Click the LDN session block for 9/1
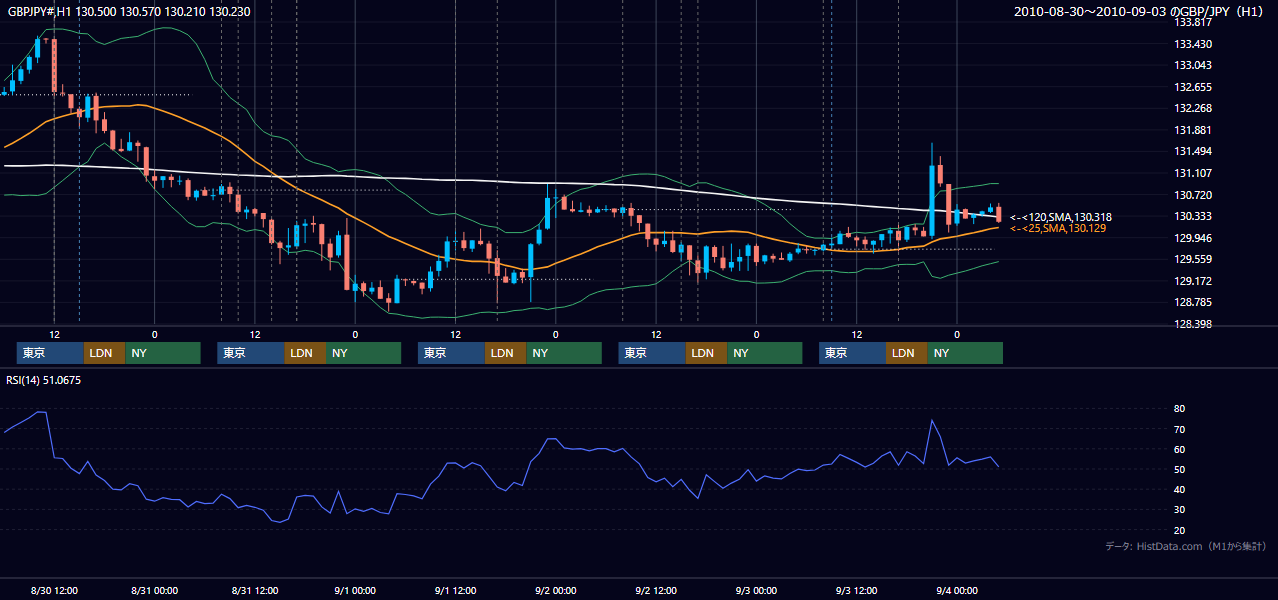 [505, 353]
